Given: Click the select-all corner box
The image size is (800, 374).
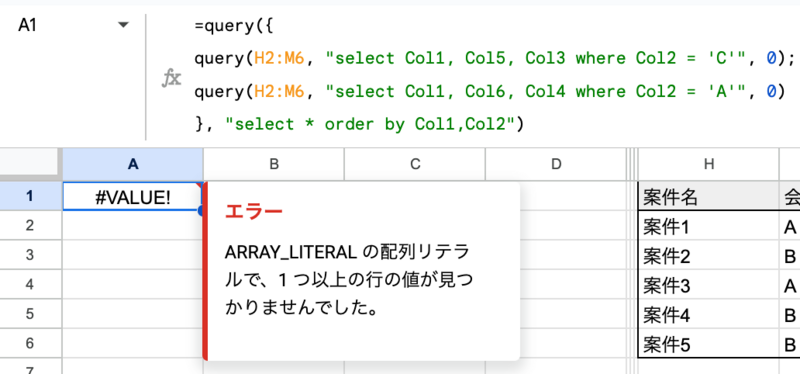Looking at the screenshot, I should pyautogui.click(x=31, y=164).
